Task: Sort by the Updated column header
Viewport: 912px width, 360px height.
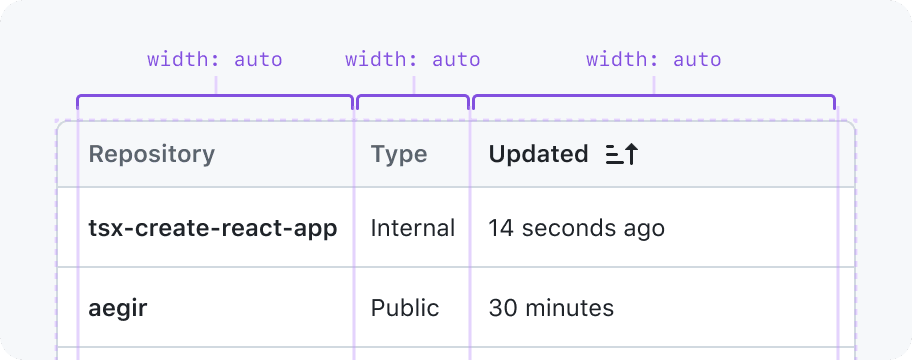Action: tap(538, 155)
